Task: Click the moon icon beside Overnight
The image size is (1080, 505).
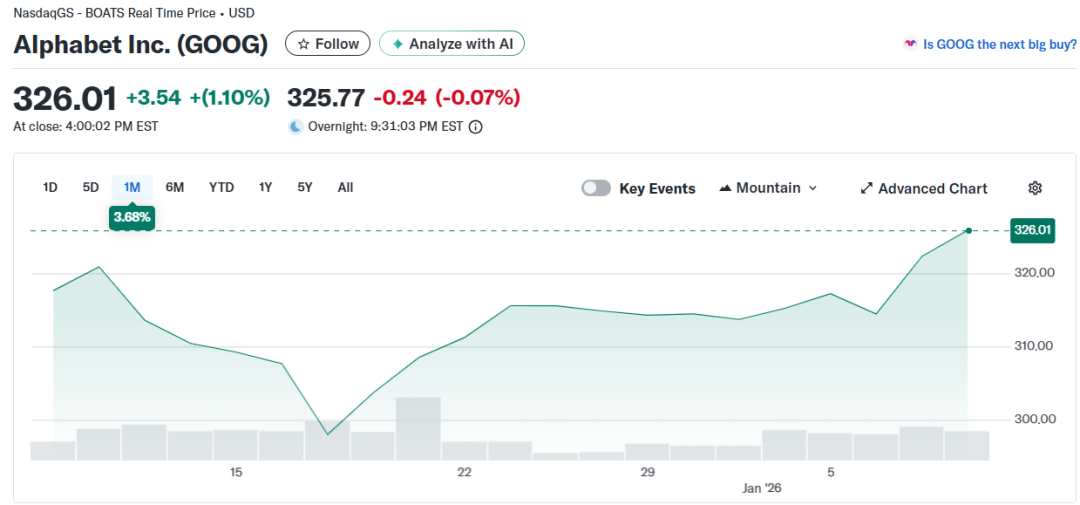Action: click(295, 127)
